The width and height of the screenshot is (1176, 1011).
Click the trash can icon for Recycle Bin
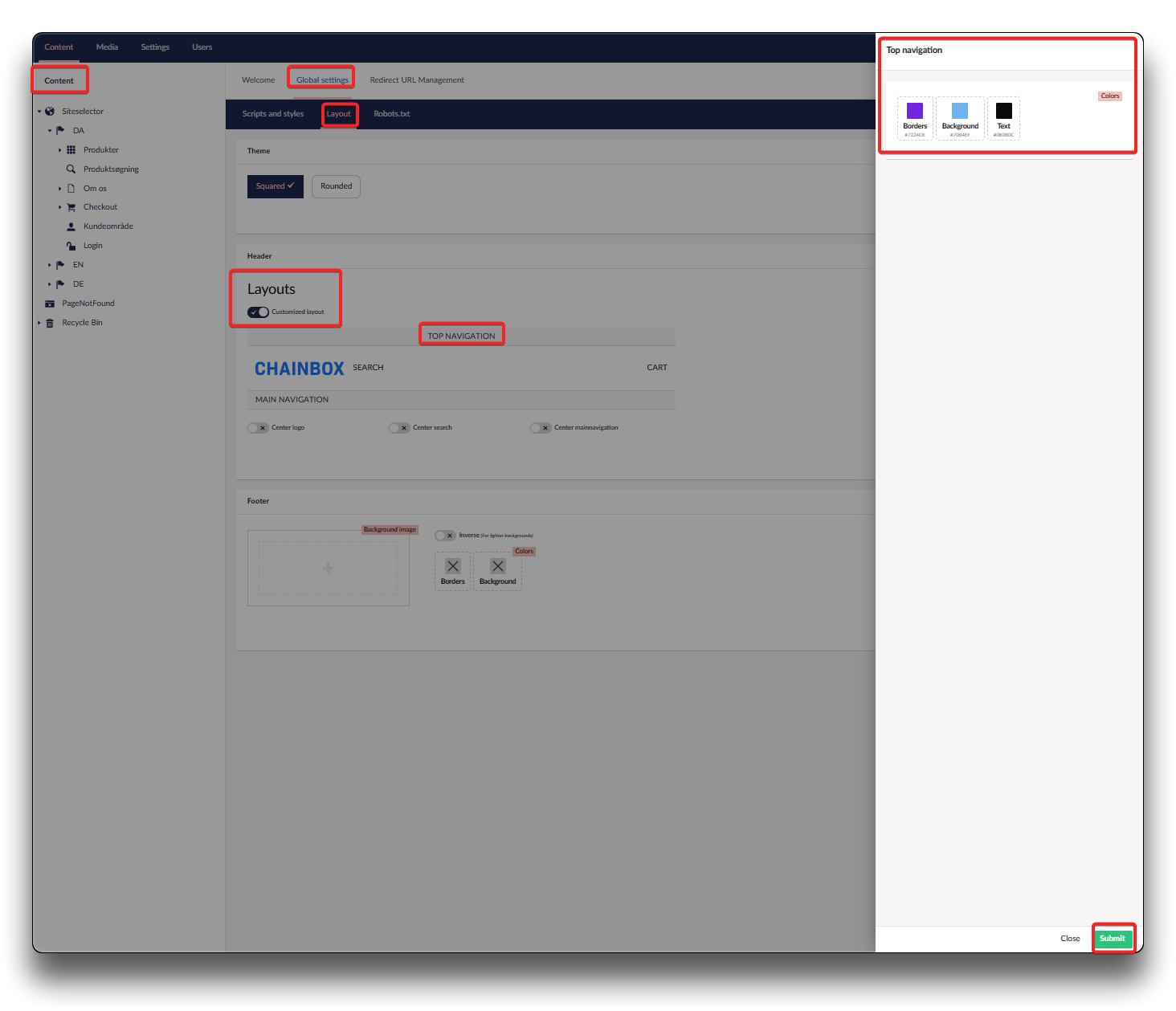click(x=50, y=323)
